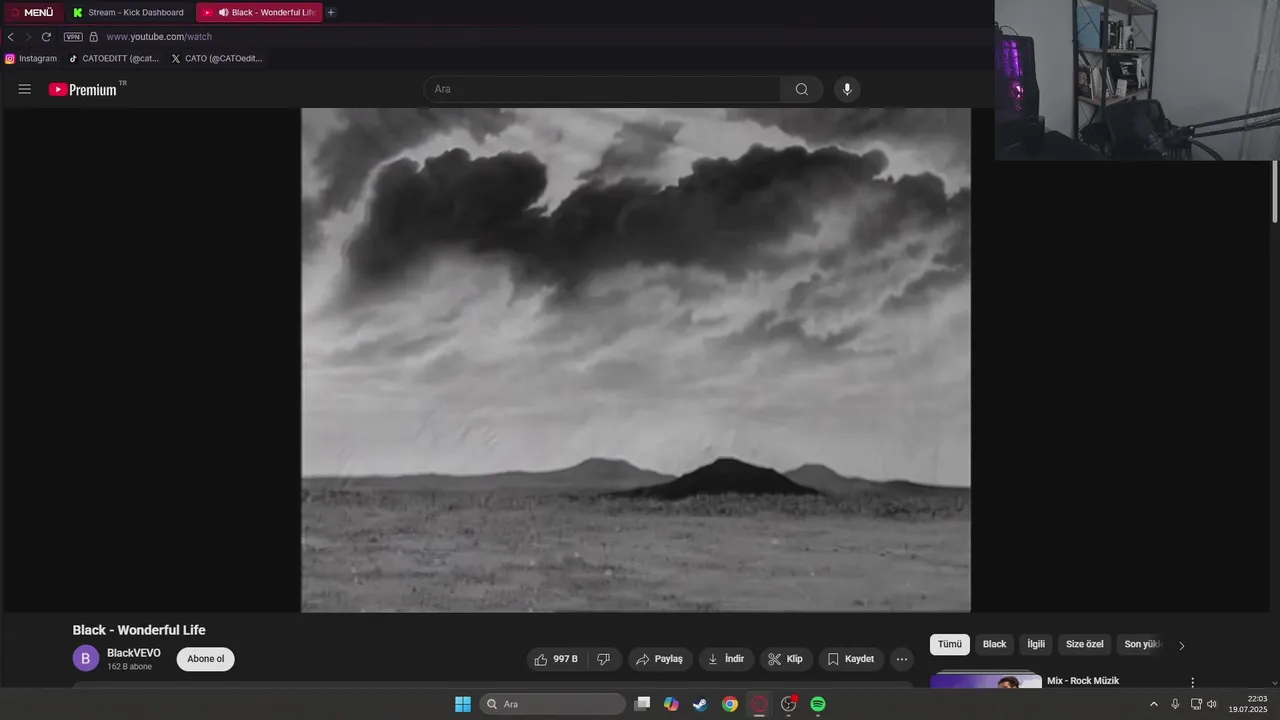Start voice search with microphone
The height and width of the screenshot is (720, 1280).
coord(847,89)
